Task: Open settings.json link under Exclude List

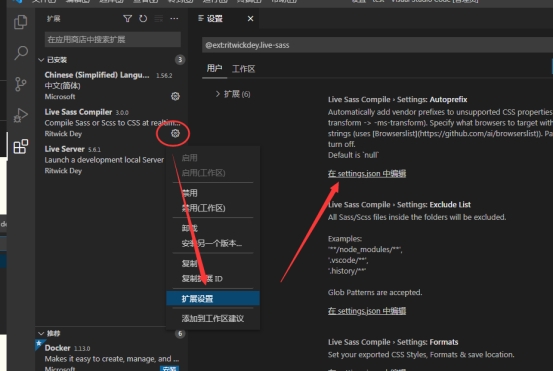Action: [367, 311]
